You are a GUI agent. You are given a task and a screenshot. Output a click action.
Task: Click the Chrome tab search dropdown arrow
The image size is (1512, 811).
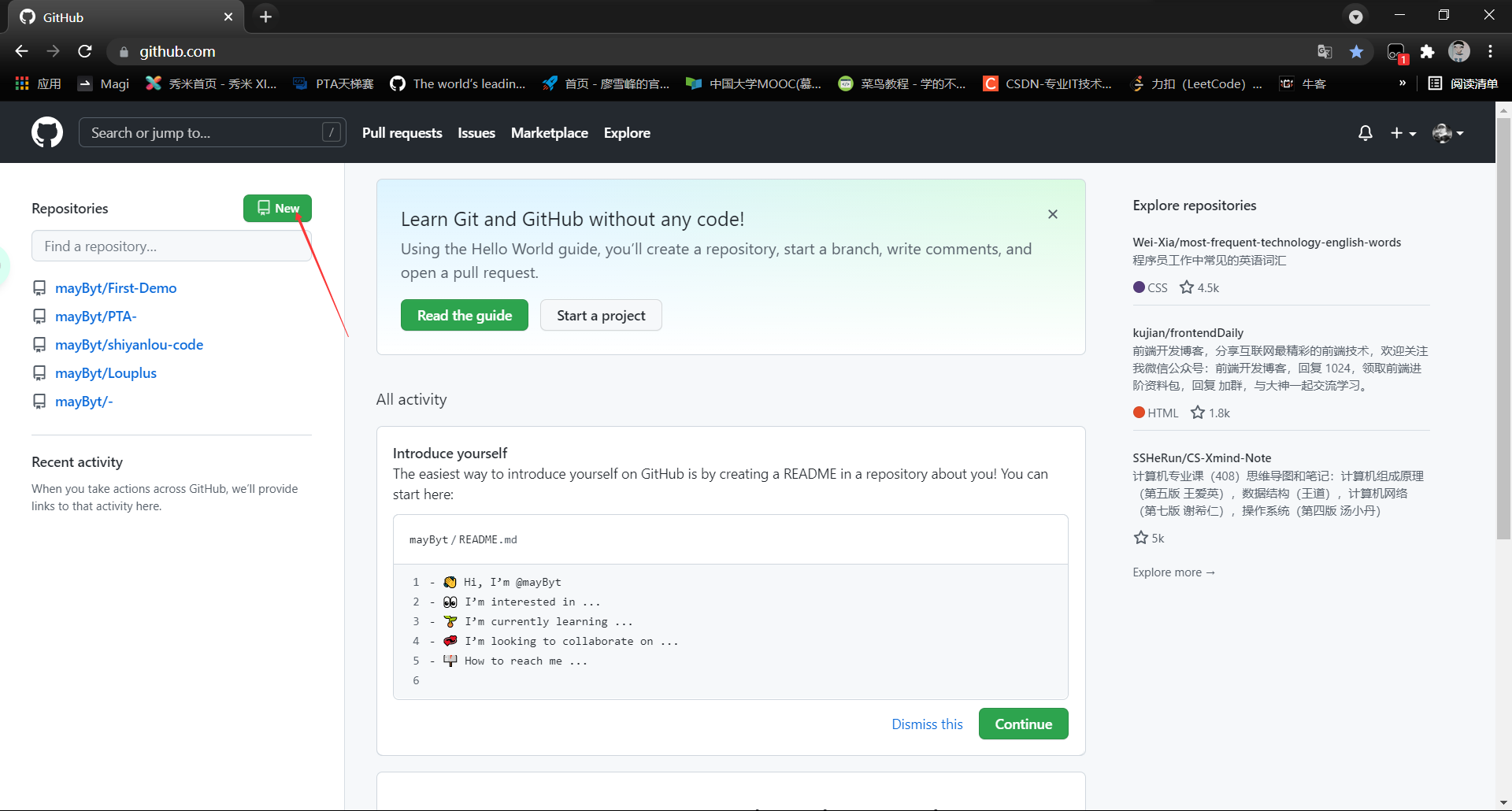tap(1355, 17)
